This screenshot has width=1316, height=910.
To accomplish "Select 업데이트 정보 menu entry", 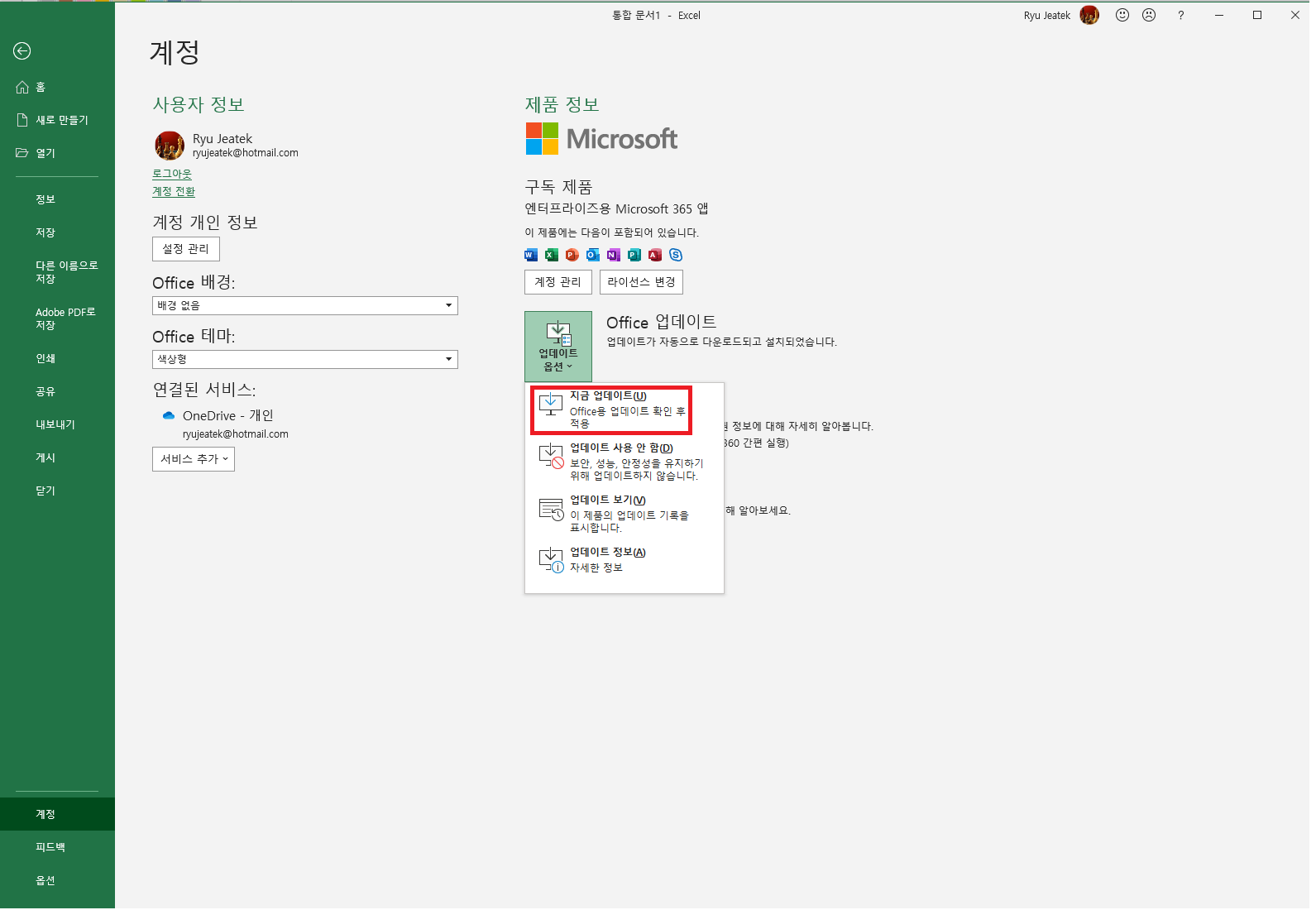I will [624, 560].
